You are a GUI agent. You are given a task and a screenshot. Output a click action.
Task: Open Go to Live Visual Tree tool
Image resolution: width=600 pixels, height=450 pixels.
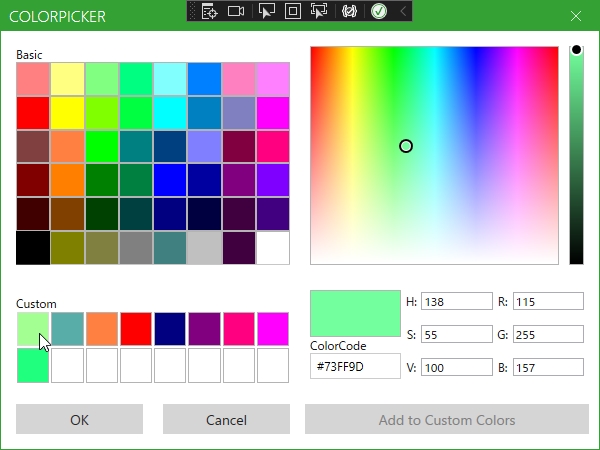tap(209, 11)
